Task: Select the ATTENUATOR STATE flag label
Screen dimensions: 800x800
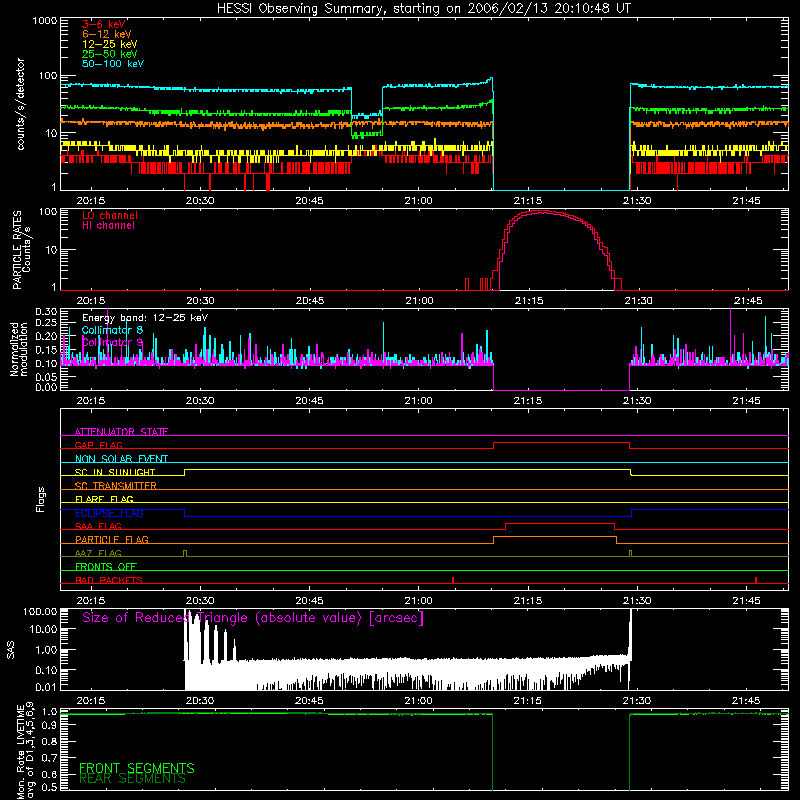Action: pyautogui.click(x=121, y=432)
